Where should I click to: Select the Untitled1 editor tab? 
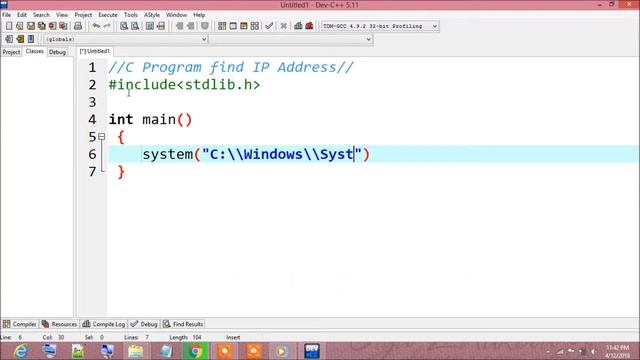coord(95,51)
